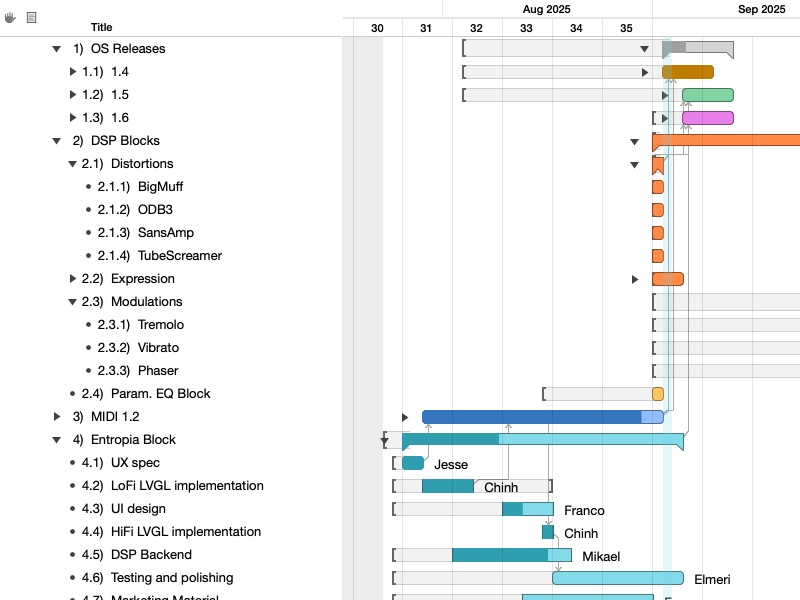
Task: Collapse the OS Releases group
Action: click(x=57, y=49)
